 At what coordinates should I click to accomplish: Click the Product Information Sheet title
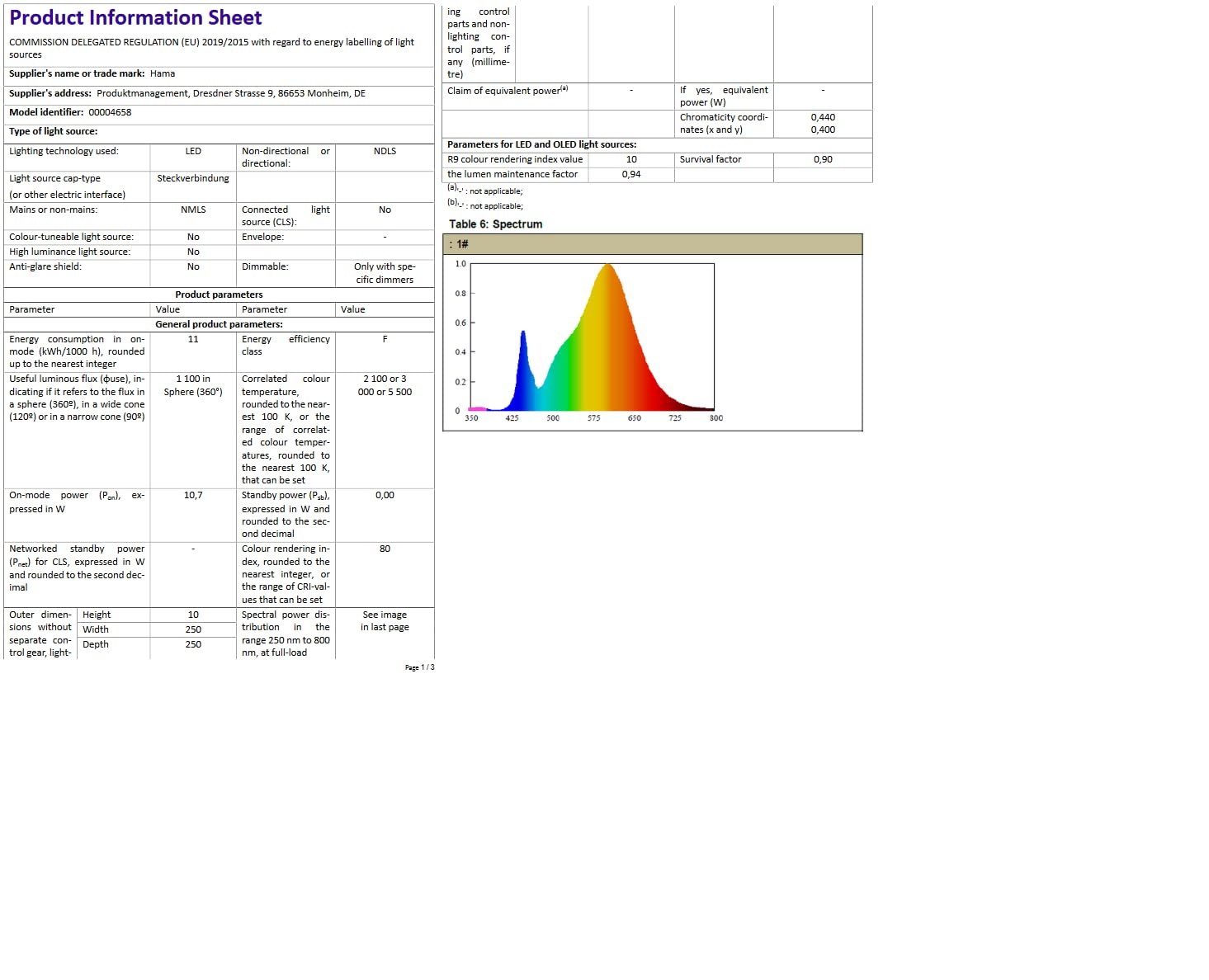(x=135, y=18)
